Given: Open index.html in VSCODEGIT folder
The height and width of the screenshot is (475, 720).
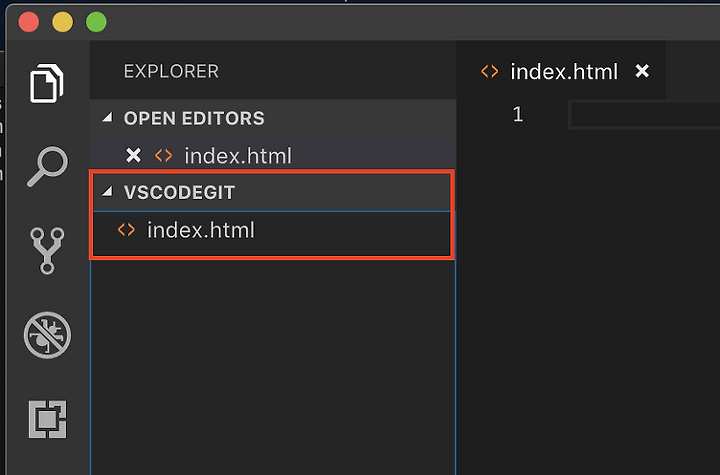Looking at the screenshot, I should pos(272,230).
